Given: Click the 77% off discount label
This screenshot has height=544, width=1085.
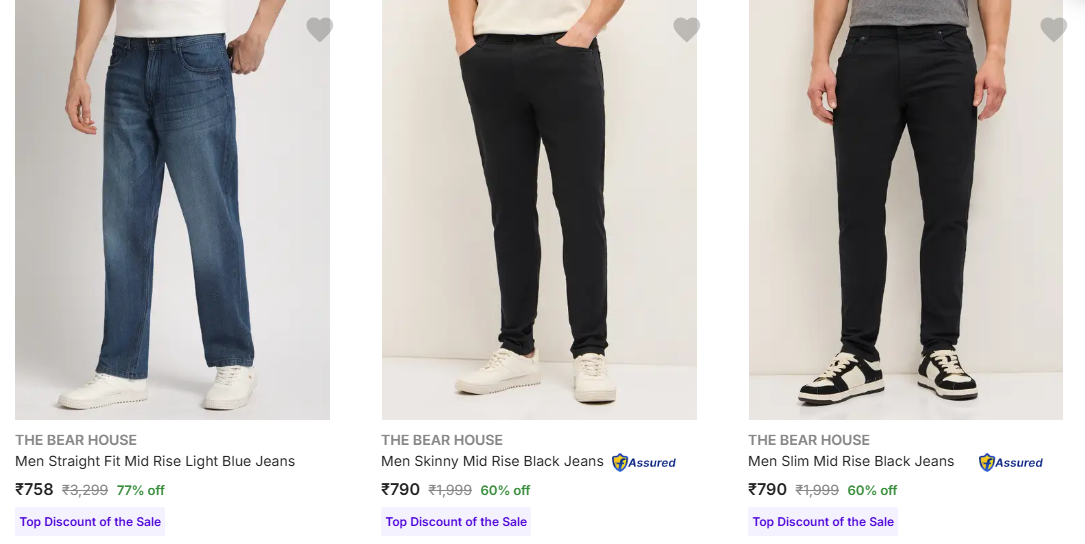Looking at the screenshot, I should (x=141, y=490).
